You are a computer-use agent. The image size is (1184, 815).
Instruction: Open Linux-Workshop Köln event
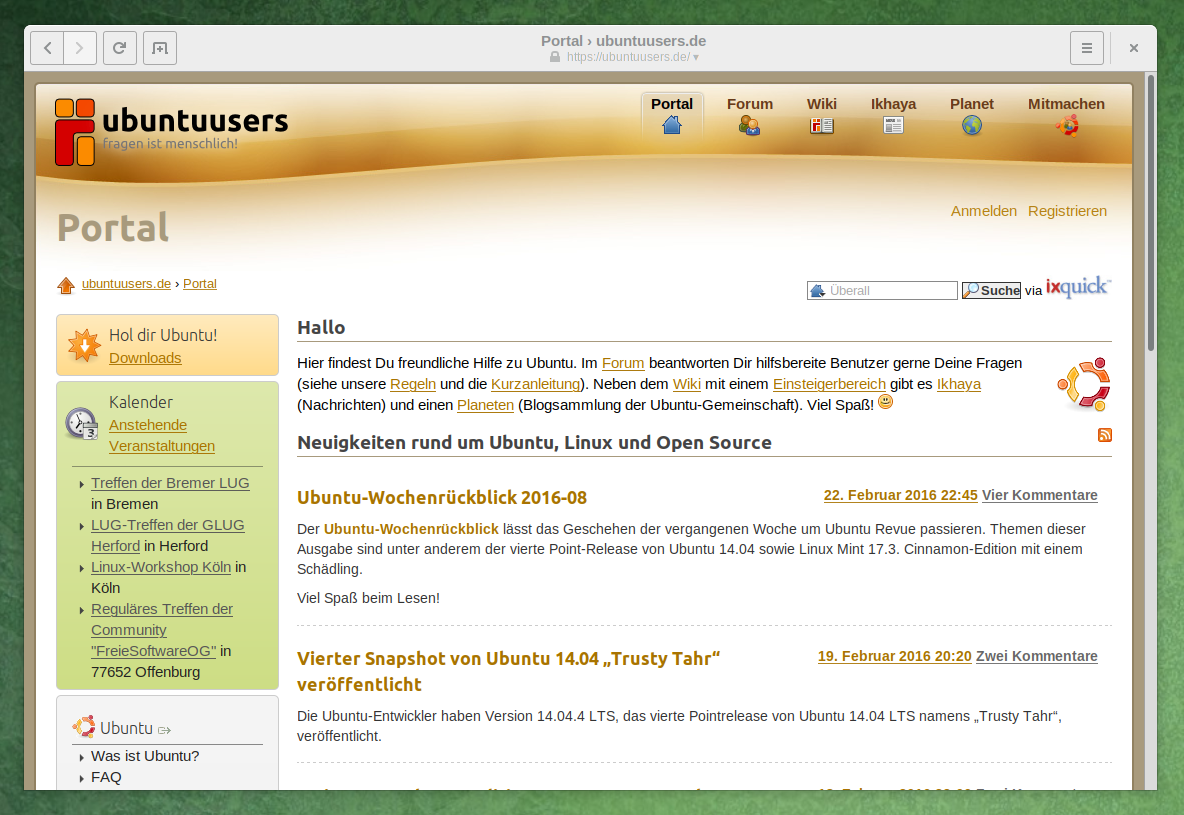point(161,567)
